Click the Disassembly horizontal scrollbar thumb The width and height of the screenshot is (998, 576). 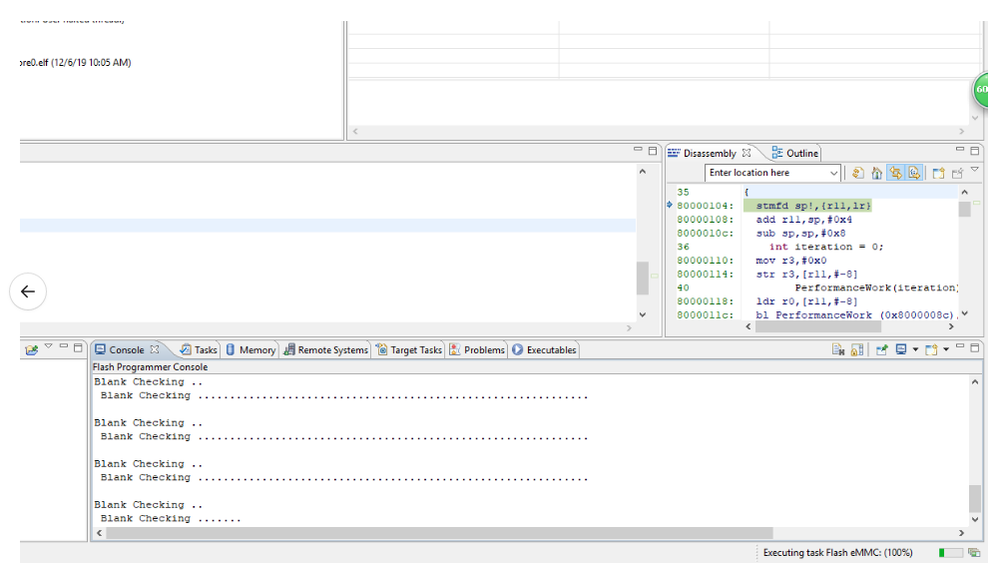818,327
